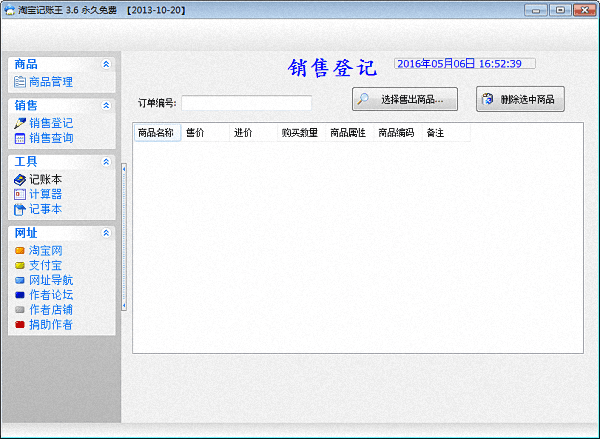Image resolution: width=600 pixels, height=439 pixels.
Task: Click the yellow 支付宝 icon
Action: pyautogui.click(x=20, y=265)
